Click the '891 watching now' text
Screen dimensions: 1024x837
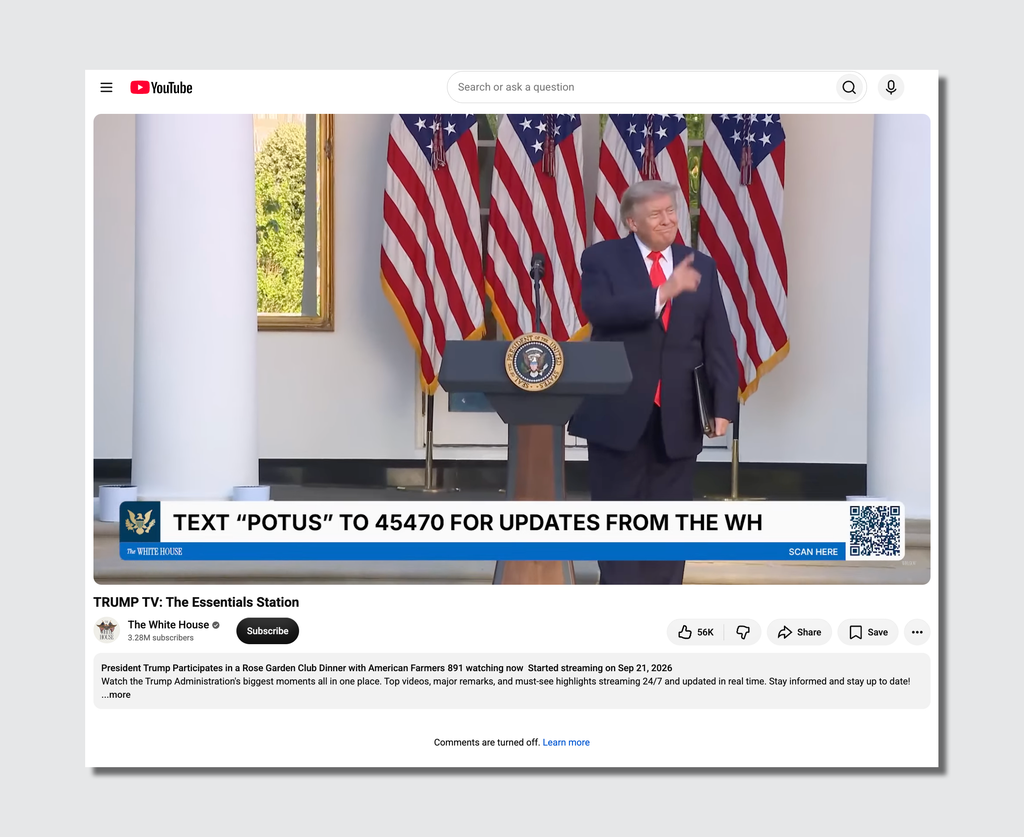485,668
